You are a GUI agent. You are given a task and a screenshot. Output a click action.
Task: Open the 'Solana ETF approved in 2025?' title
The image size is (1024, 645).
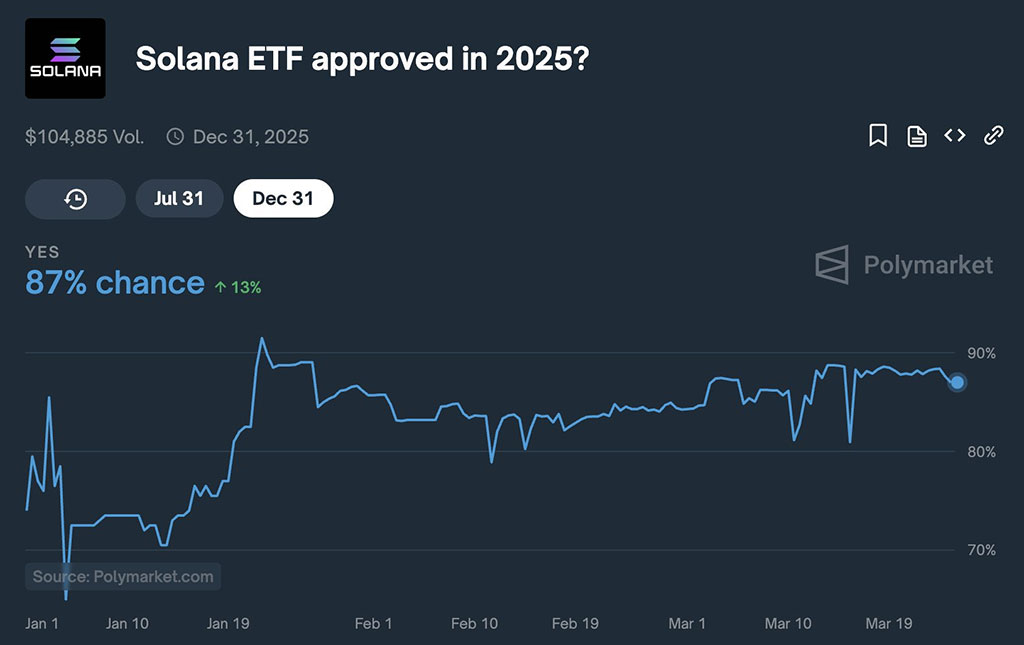click(361, 59)
